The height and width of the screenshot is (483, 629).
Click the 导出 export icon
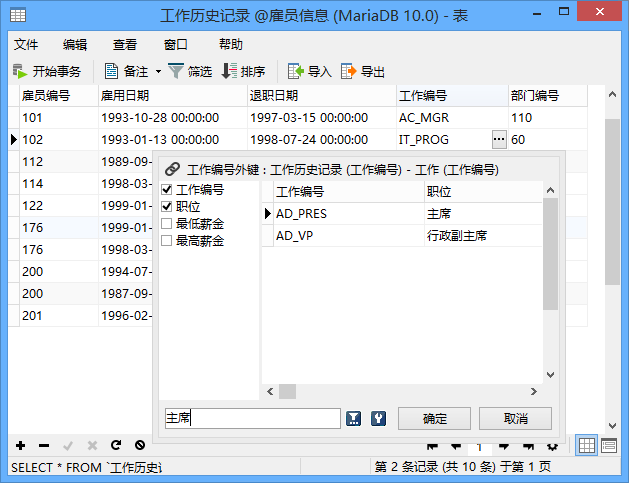(x=349, y=71)
